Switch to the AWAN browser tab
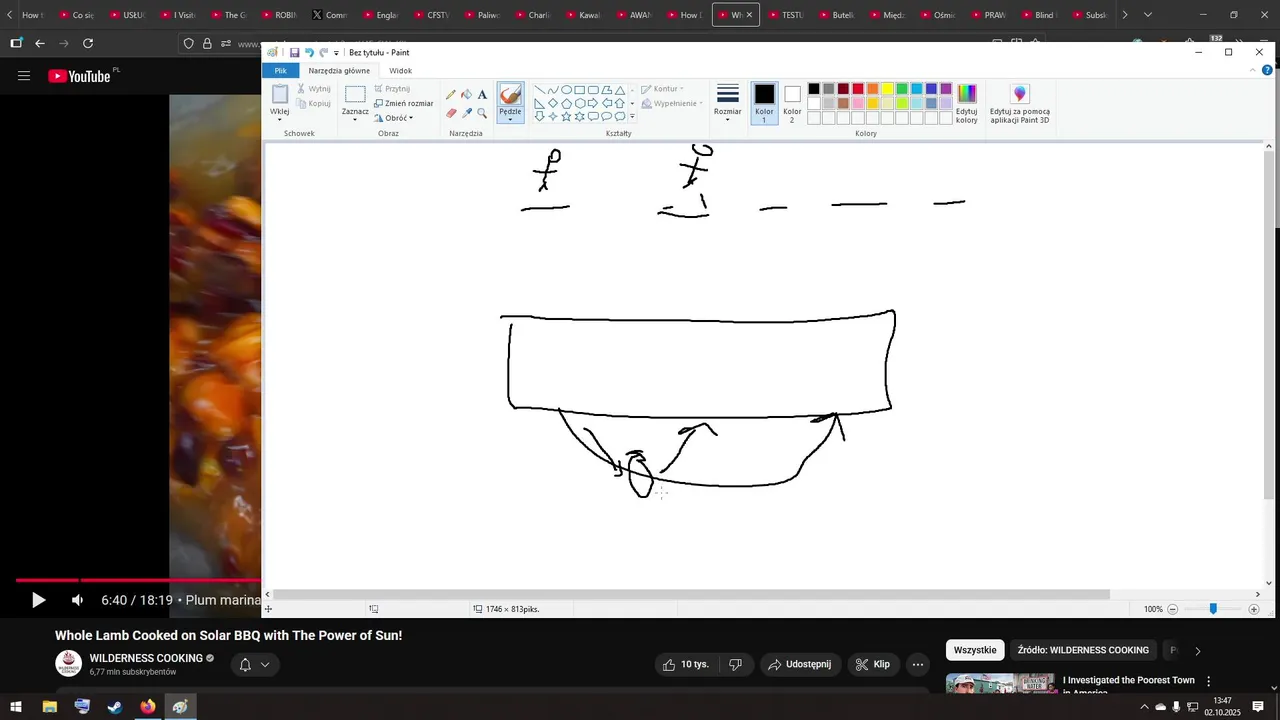The width and height of the screenshot is (1280, 720). pyautogui.click(x=634, y=15)
